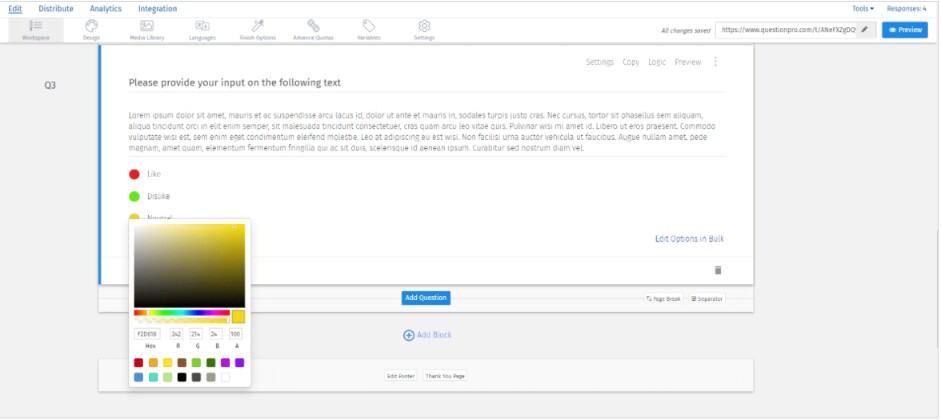Click the Copy link for Q3
Screen dimensions: 941x420
tap(631, 62)
